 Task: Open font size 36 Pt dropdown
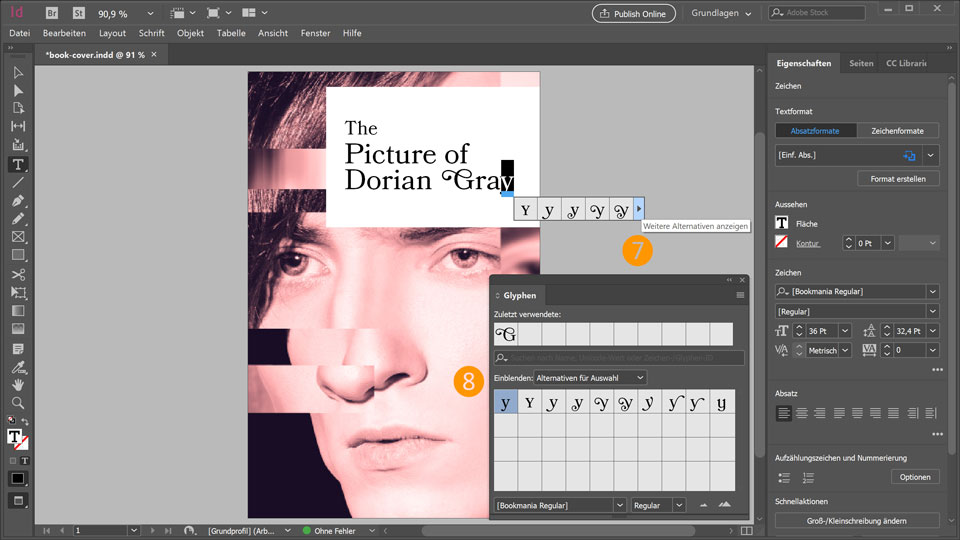click(845, 331)
